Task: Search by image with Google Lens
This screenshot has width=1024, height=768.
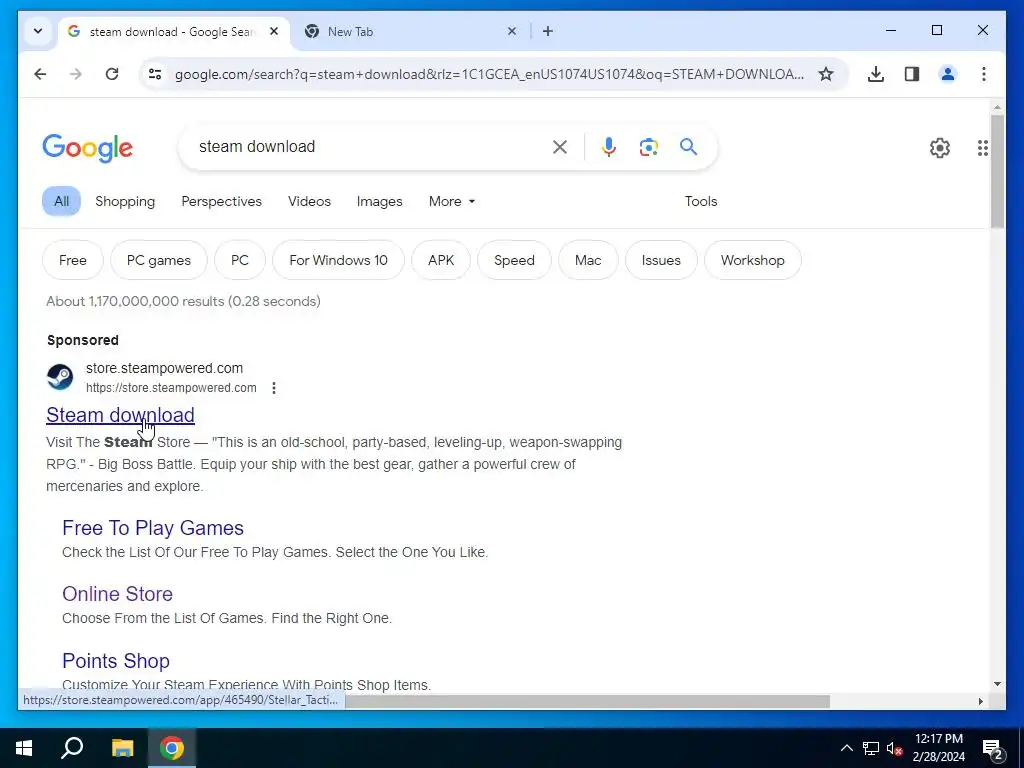Action: point(648,147)
